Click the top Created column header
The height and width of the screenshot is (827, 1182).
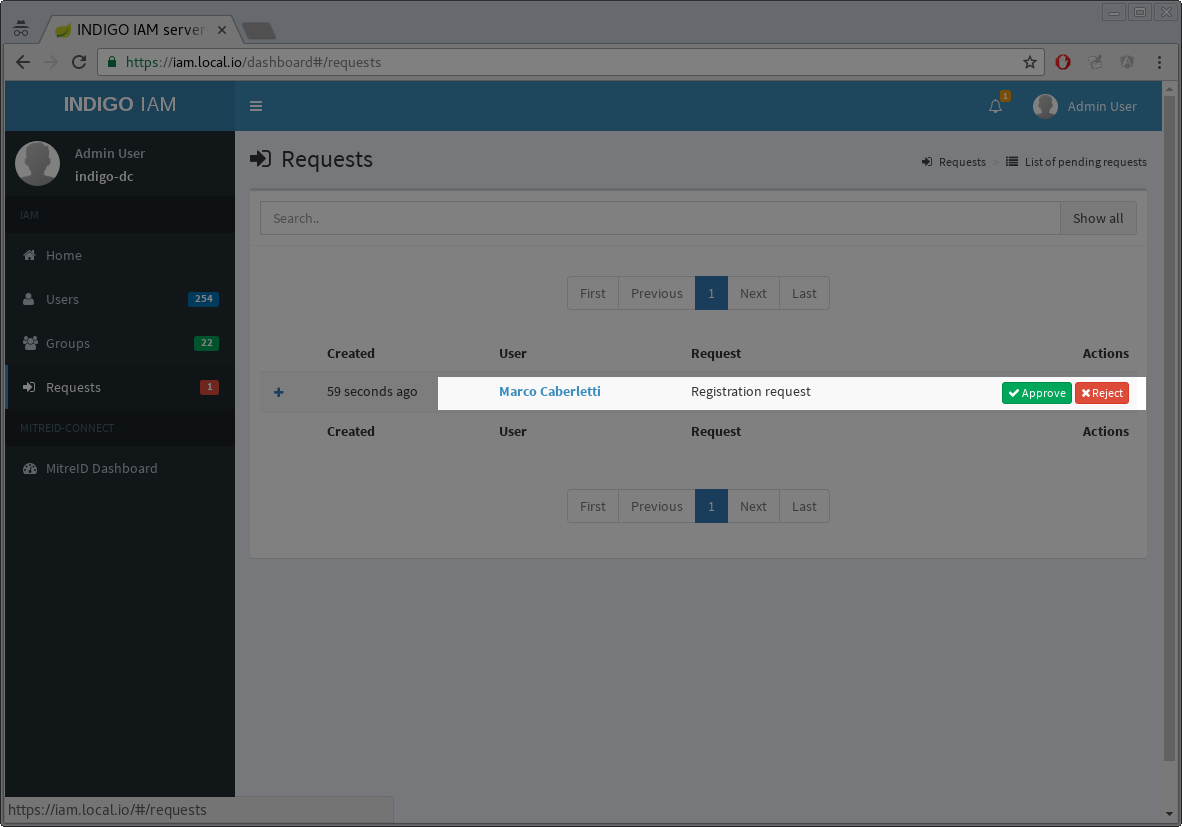click(351, 354)
